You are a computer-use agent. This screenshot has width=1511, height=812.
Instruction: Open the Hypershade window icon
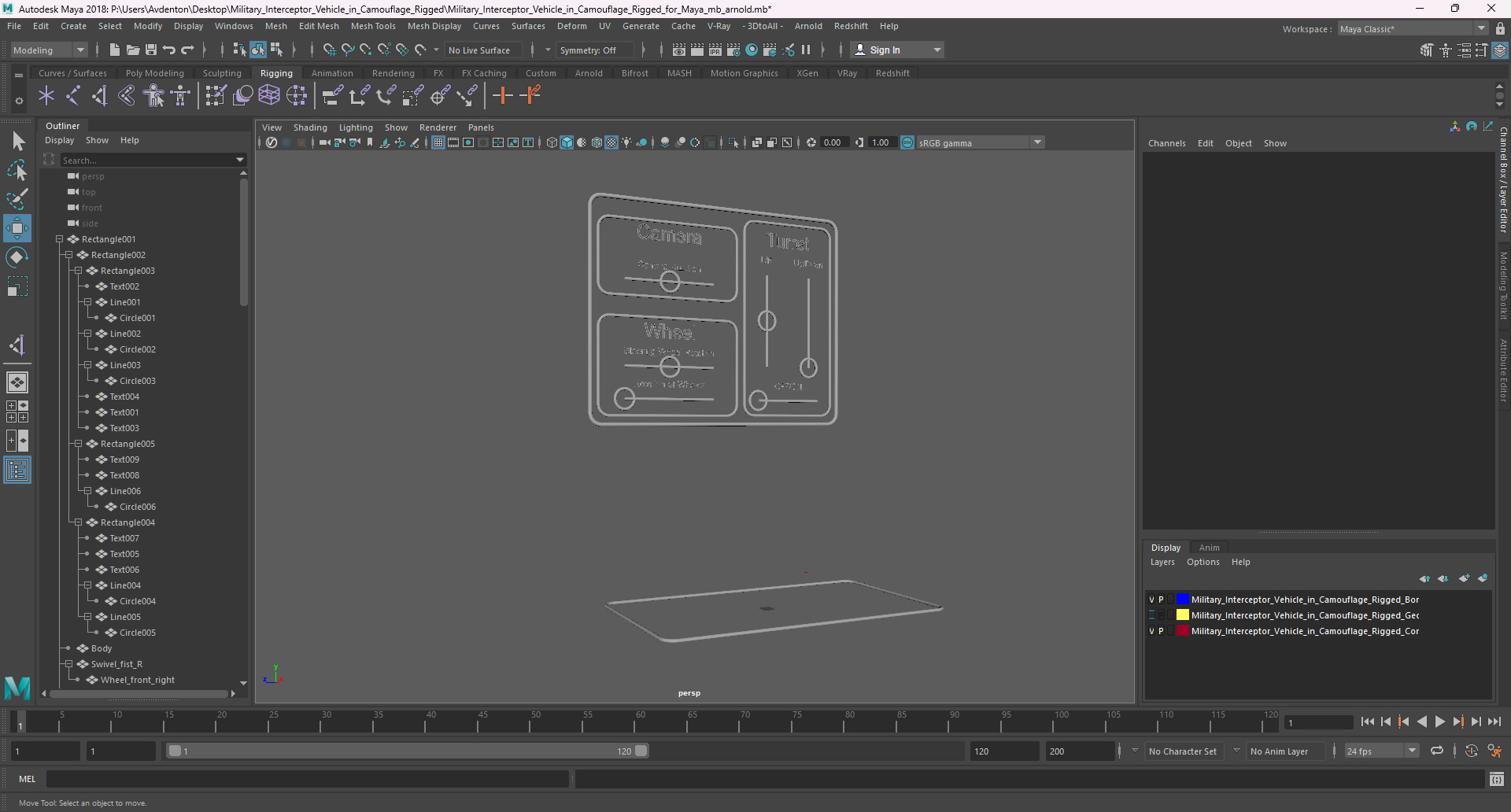tap(752, 50)
